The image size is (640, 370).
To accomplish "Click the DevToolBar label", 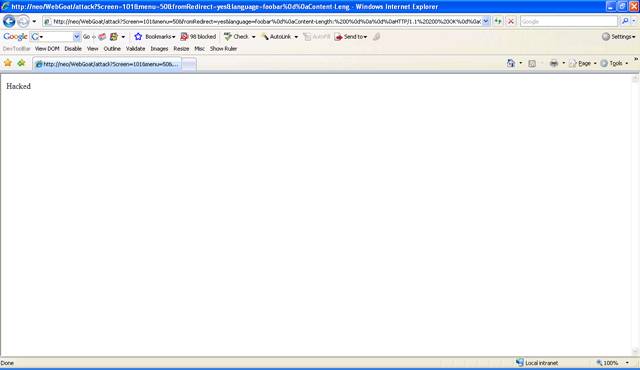I will [x=16, y=49].
